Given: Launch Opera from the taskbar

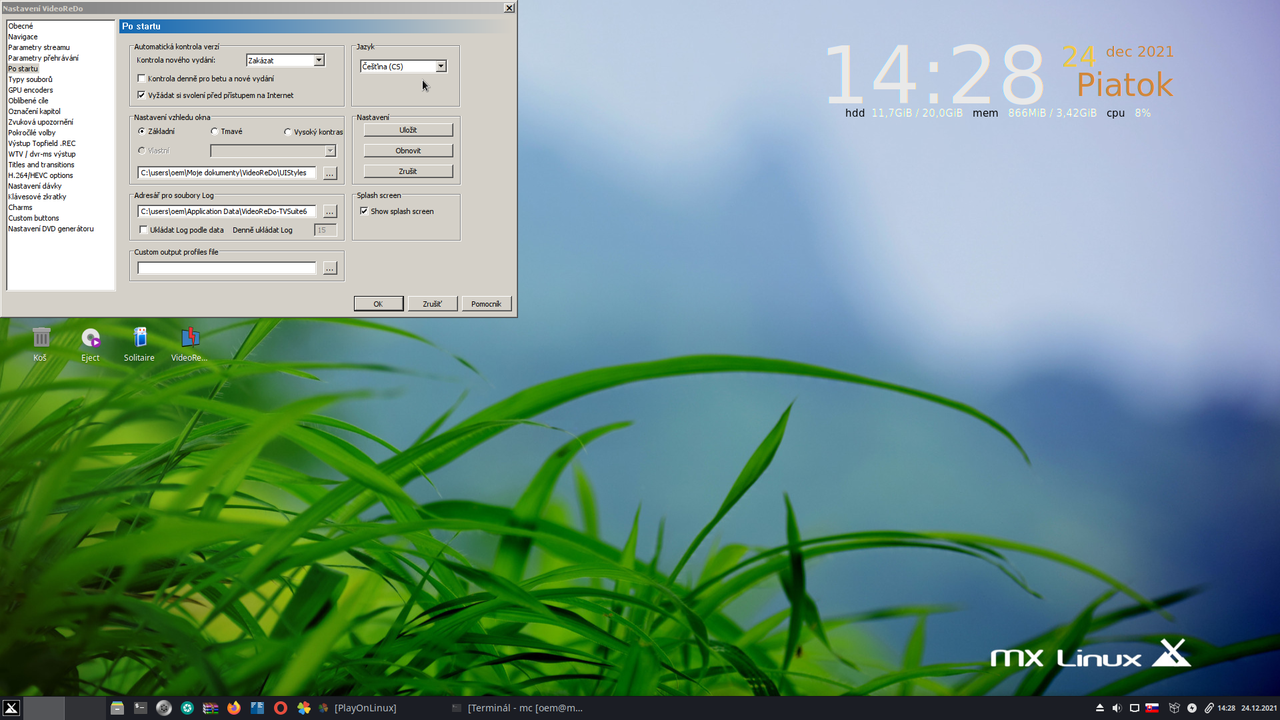Looking at the screenshot, I should pyautogui.click(x=280, y=708).
